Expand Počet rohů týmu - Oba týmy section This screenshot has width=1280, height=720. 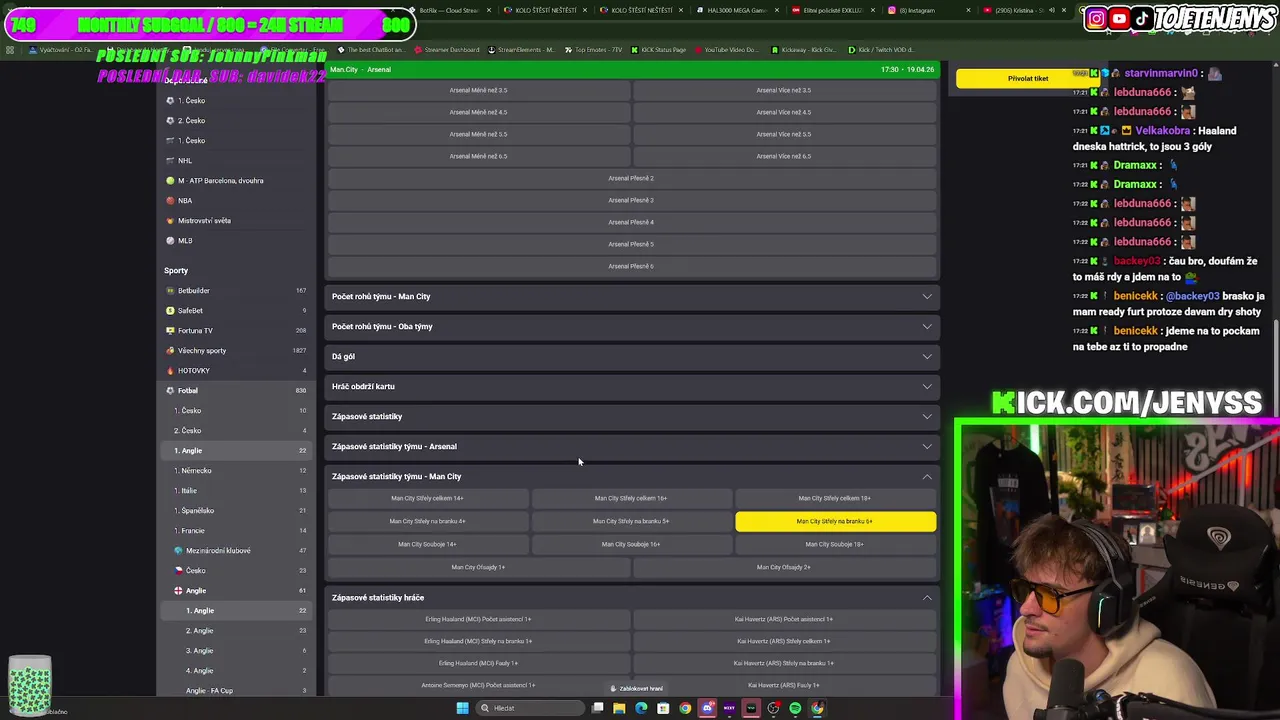pos(631,326)
